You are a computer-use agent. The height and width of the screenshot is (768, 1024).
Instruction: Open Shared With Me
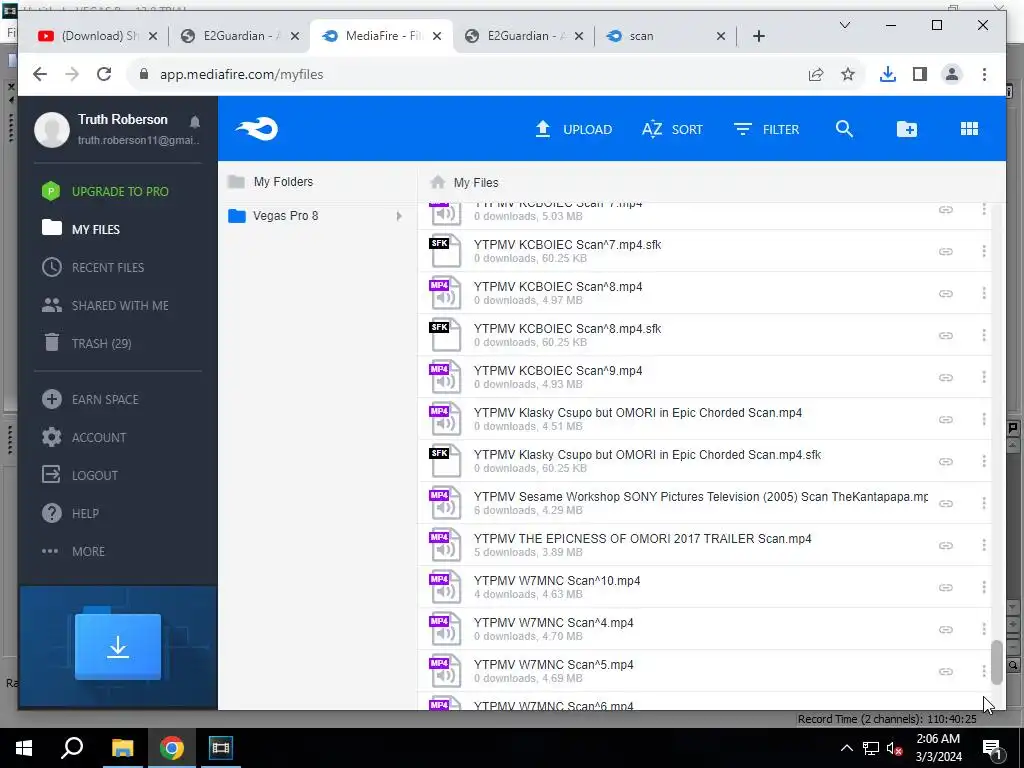tap(105, 305)
